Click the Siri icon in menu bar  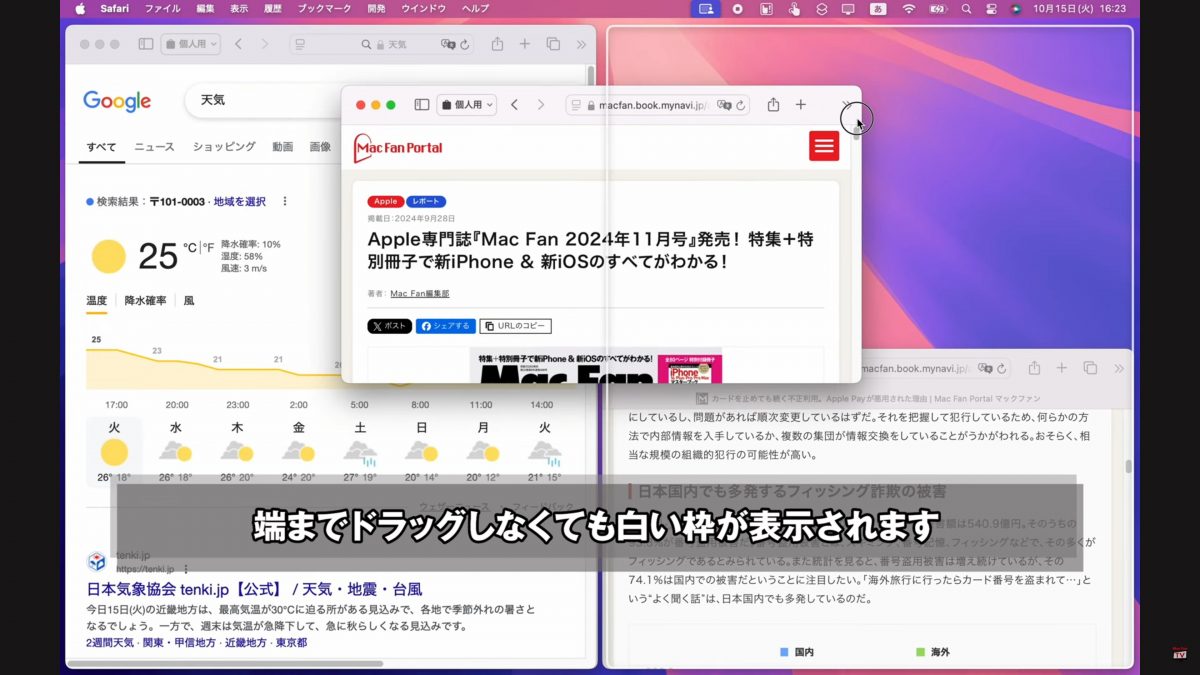click(x=1016, y=8)
